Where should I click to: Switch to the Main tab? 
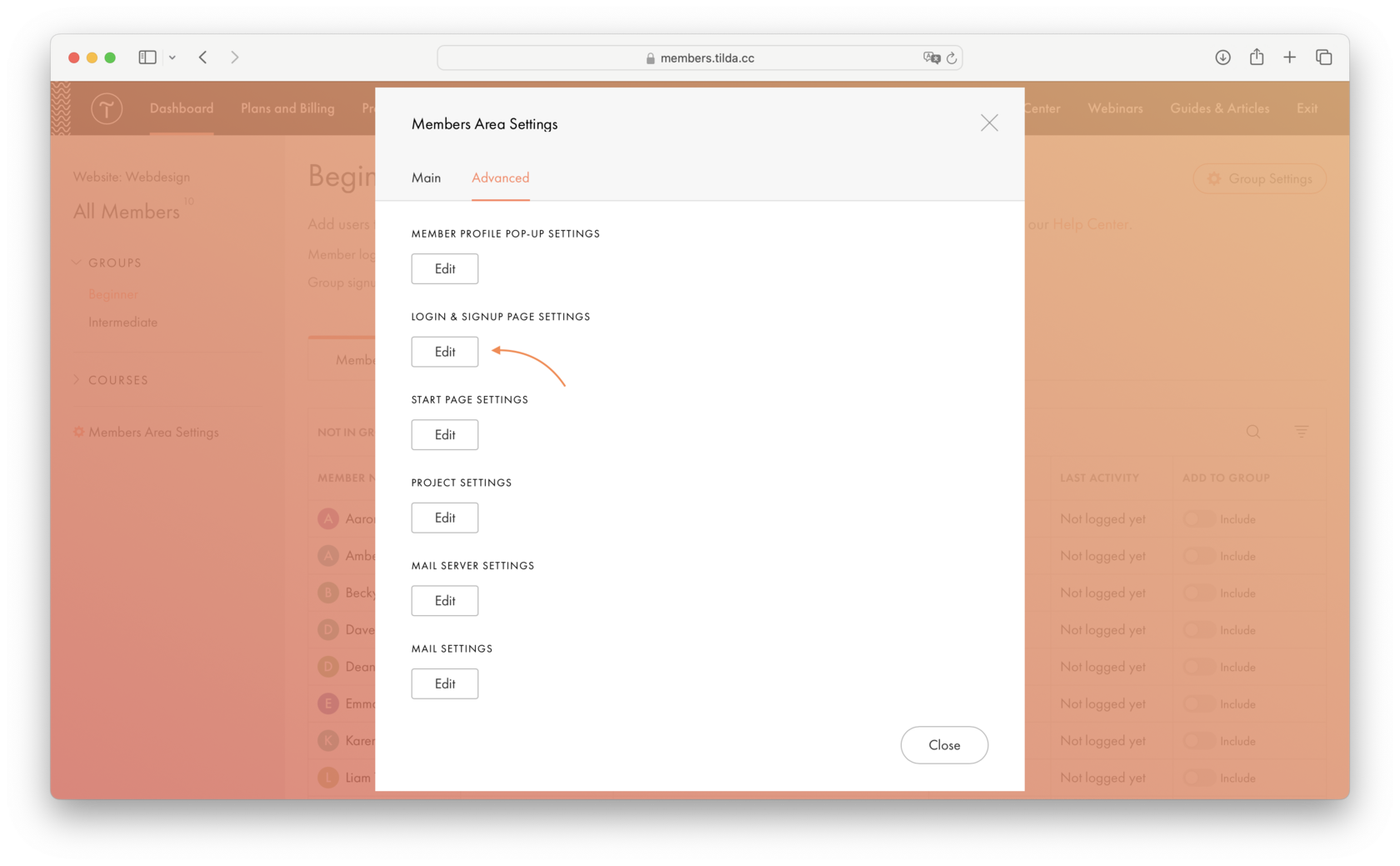coord(426,178)
